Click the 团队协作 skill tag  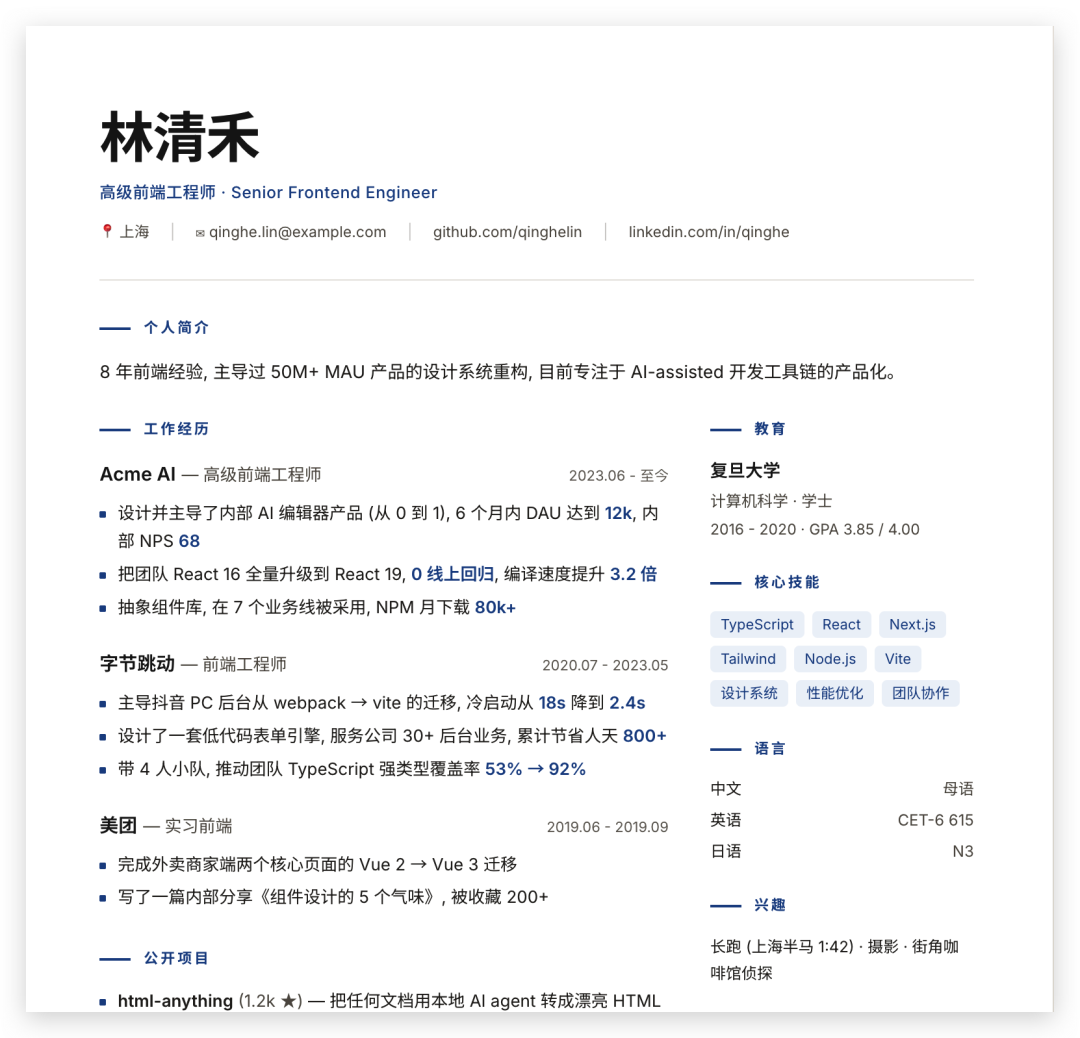(x=920, y=694)
